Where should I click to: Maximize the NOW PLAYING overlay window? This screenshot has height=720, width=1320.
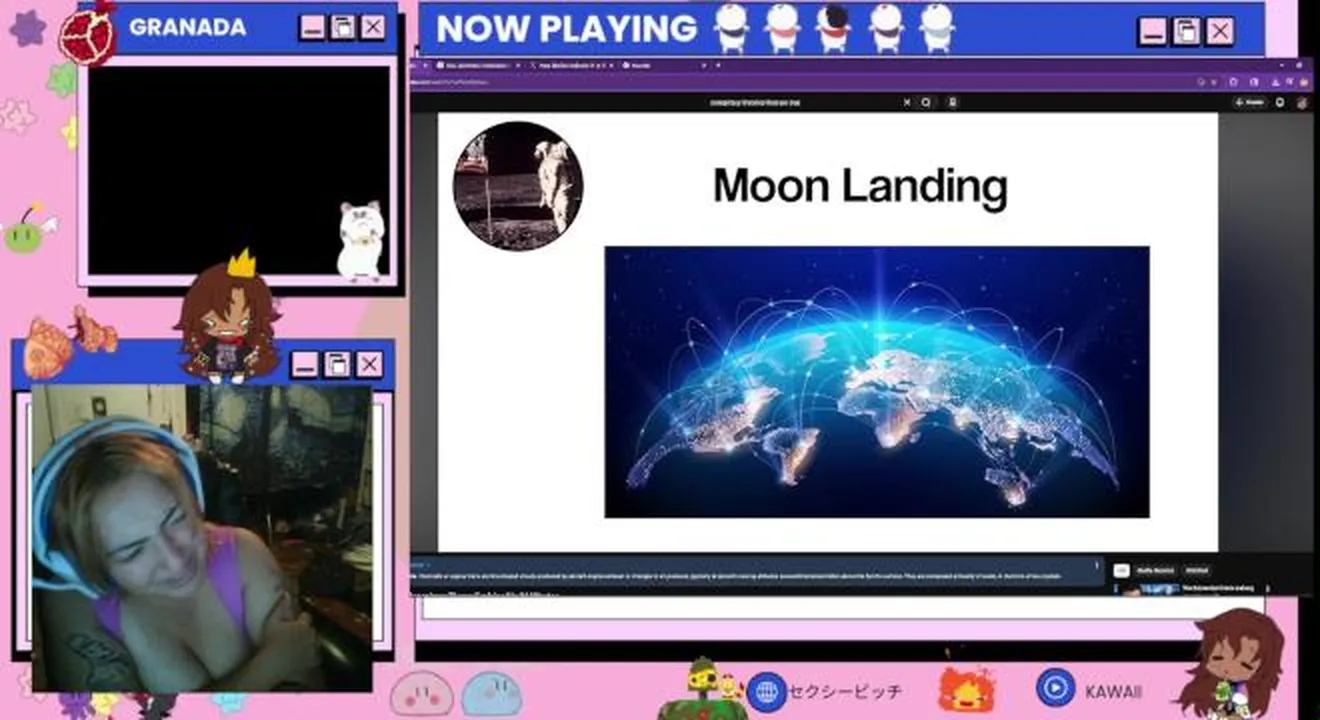(x=1186, y=31)
